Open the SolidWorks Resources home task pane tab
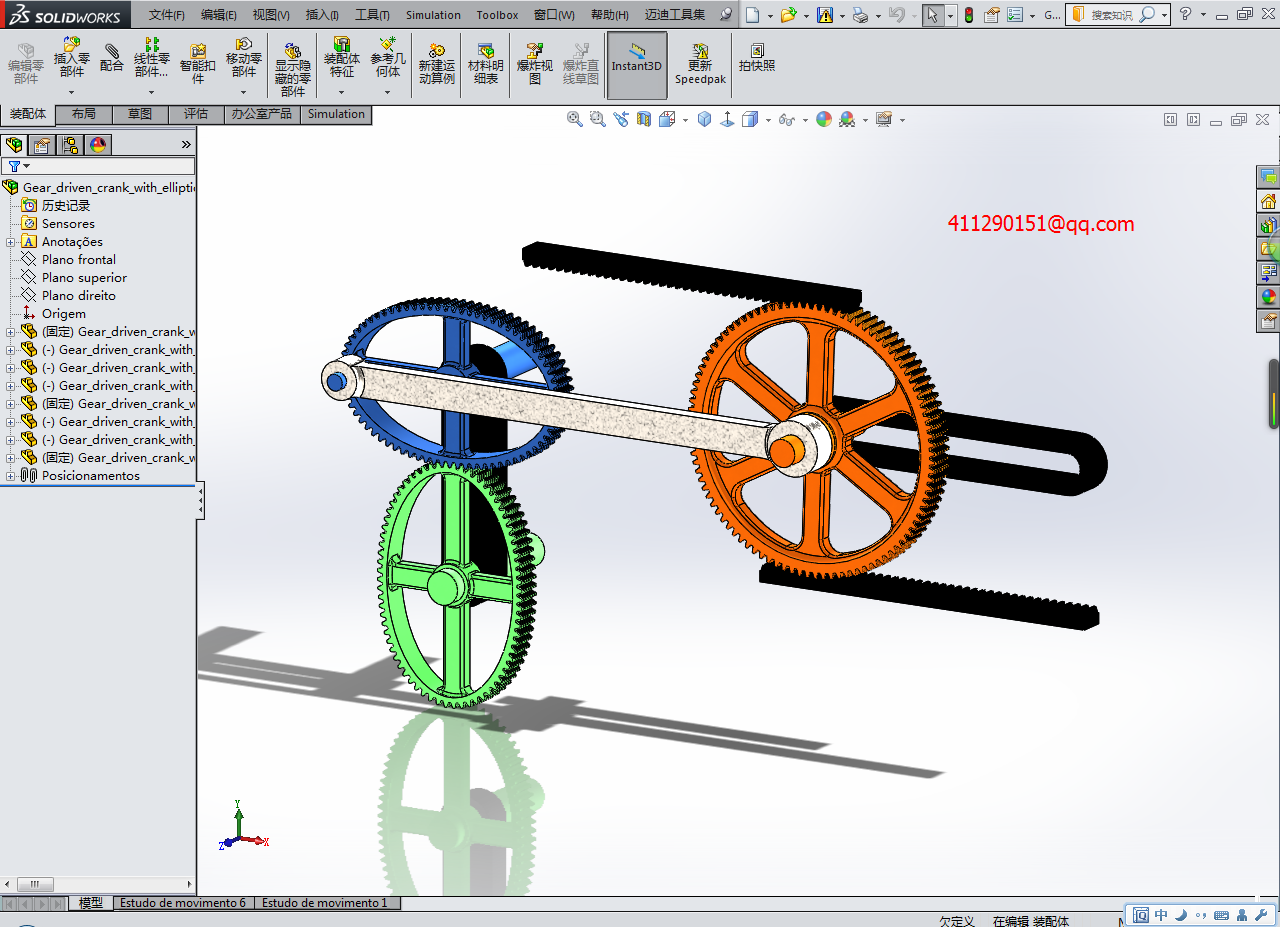1280x927 pixels. 1268,200
